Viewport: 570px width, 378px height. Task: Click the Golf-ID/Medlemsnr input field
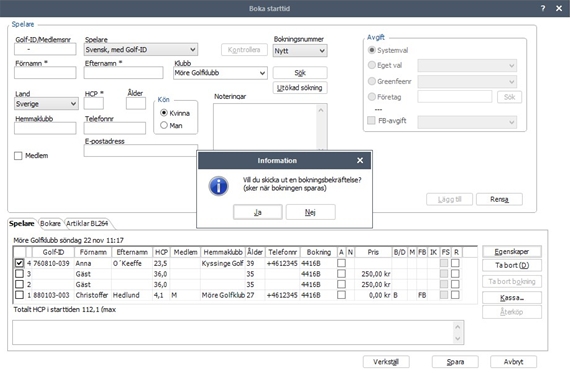coord(45,49)
